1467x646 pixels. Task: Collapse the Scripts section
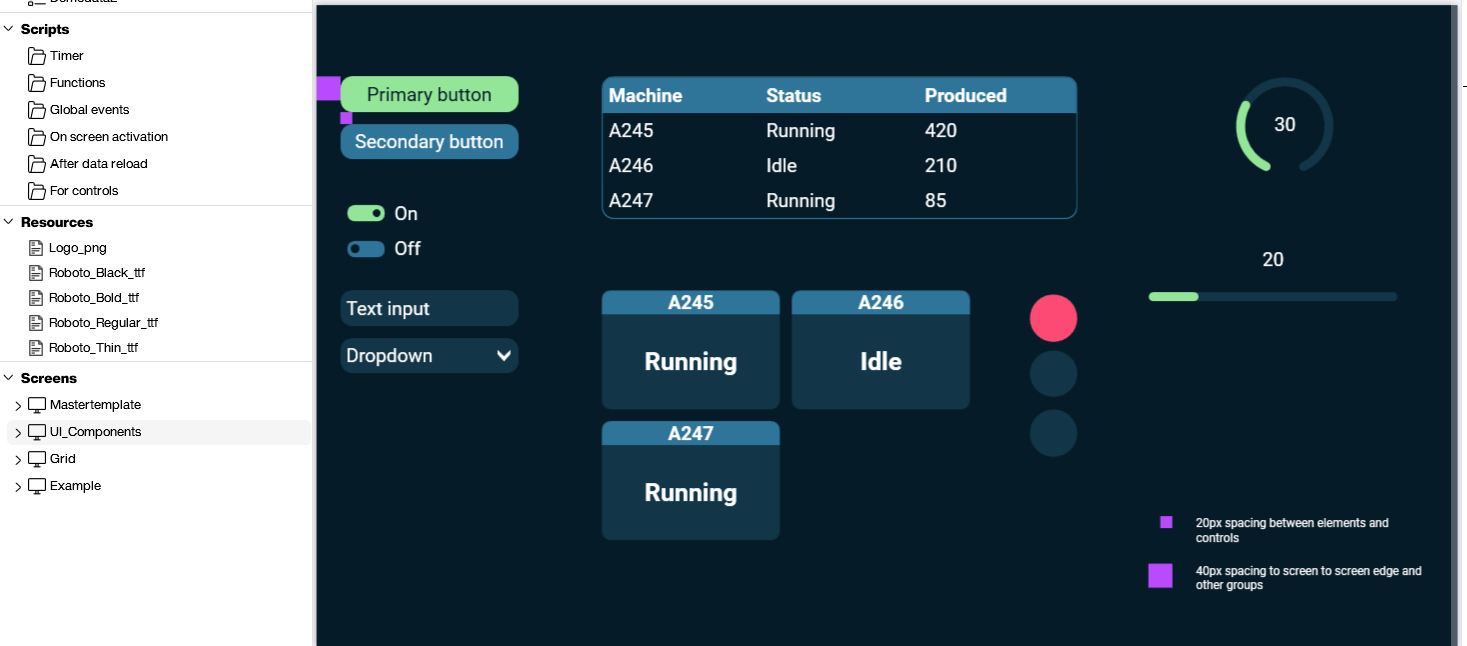(8, 29)
